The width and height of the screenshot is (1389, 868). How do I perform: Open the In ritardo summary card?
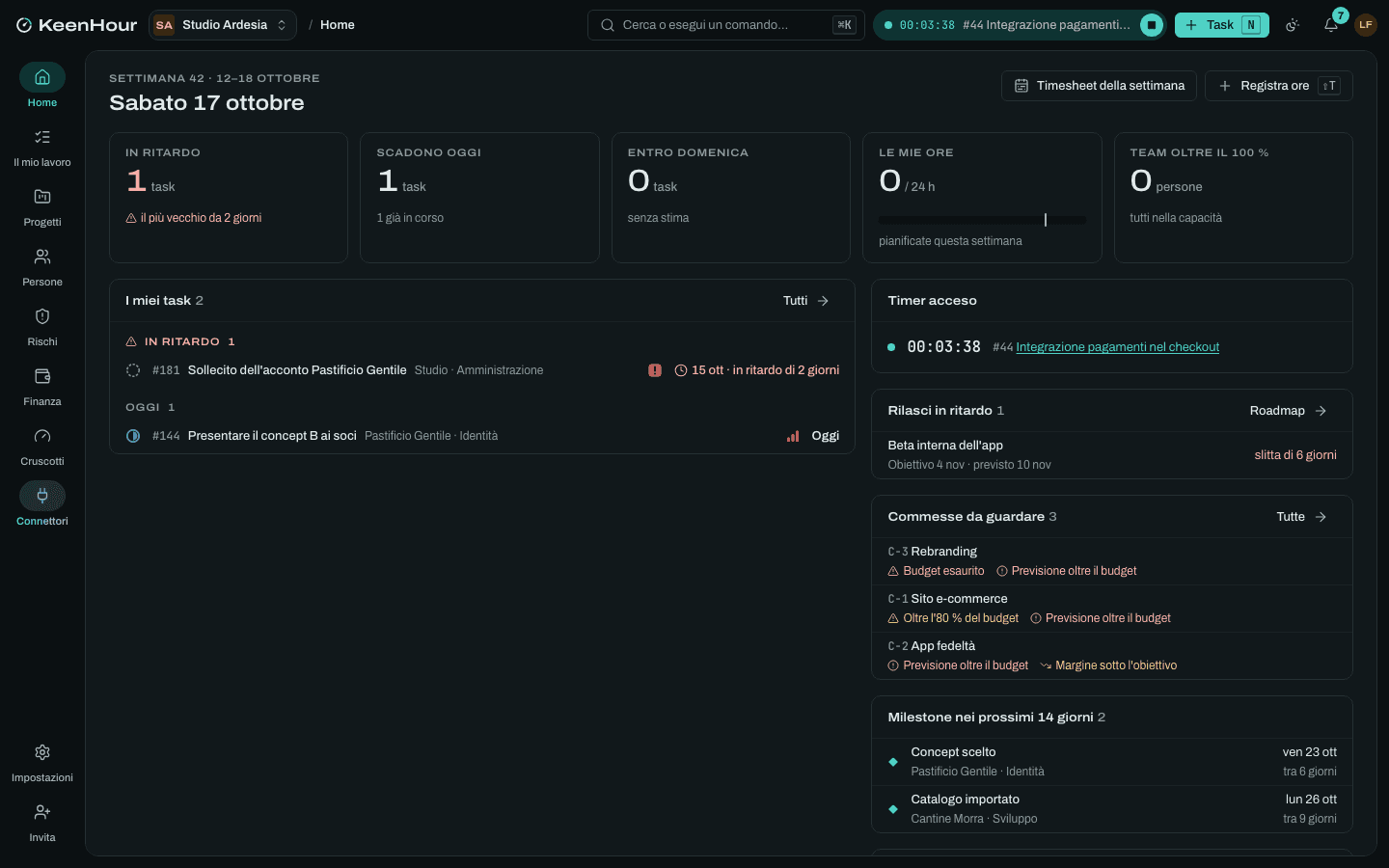pyautogui.click(x=229, y=198)
